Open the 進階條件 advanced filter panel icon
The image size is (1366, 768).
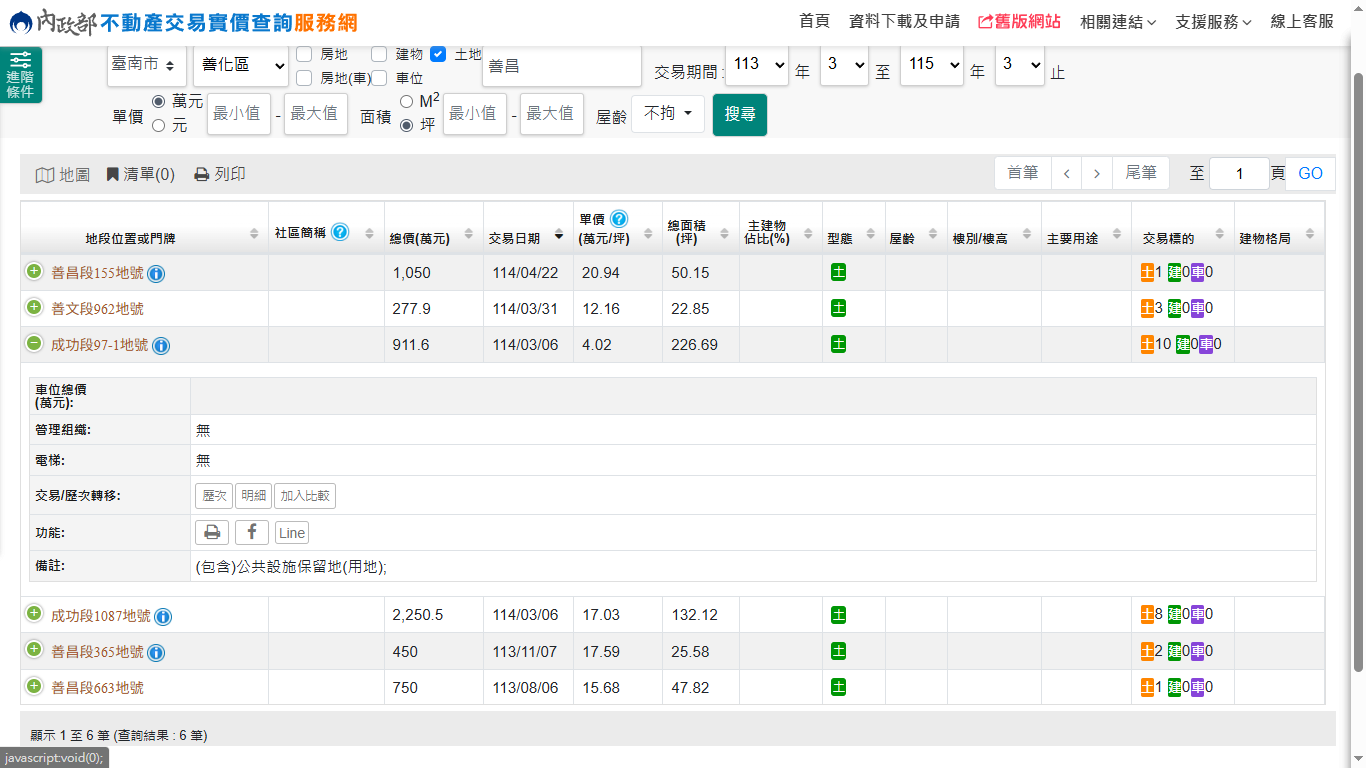[20, 75]
